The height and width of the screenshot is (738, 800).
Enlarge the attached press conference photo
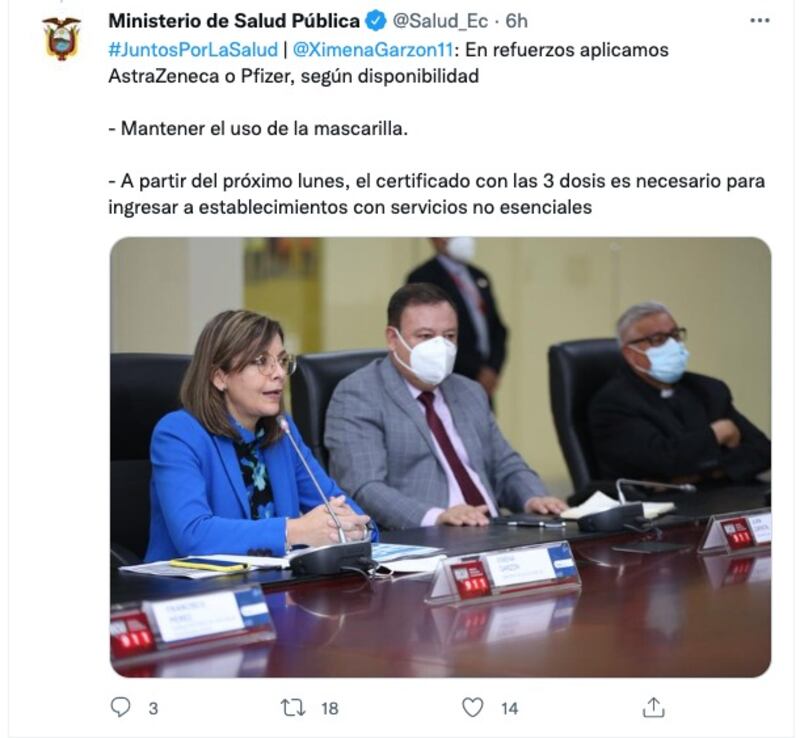440,457
